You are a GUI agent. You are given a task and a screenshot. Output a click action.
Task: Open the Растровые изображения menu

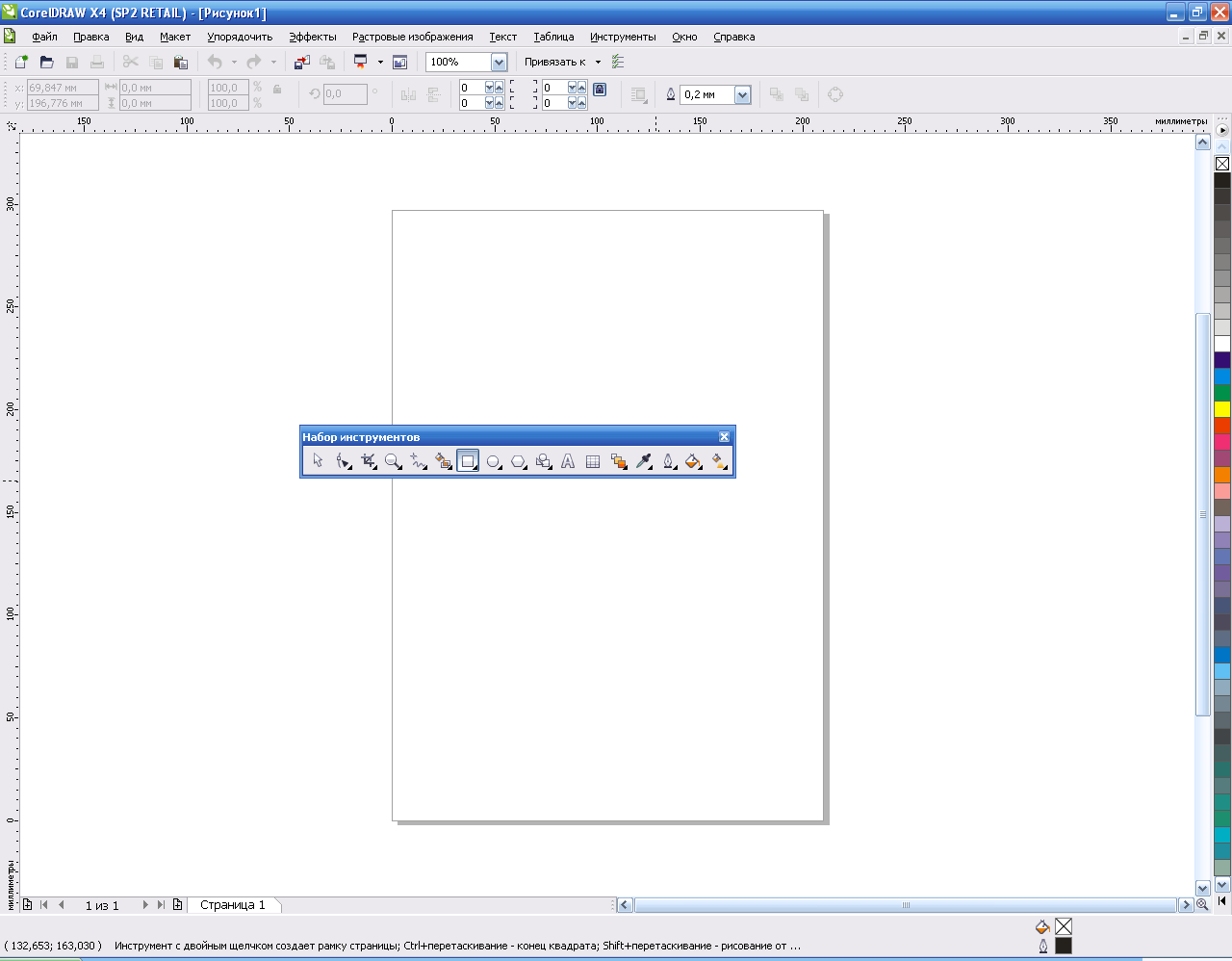(x=413, y=37)
